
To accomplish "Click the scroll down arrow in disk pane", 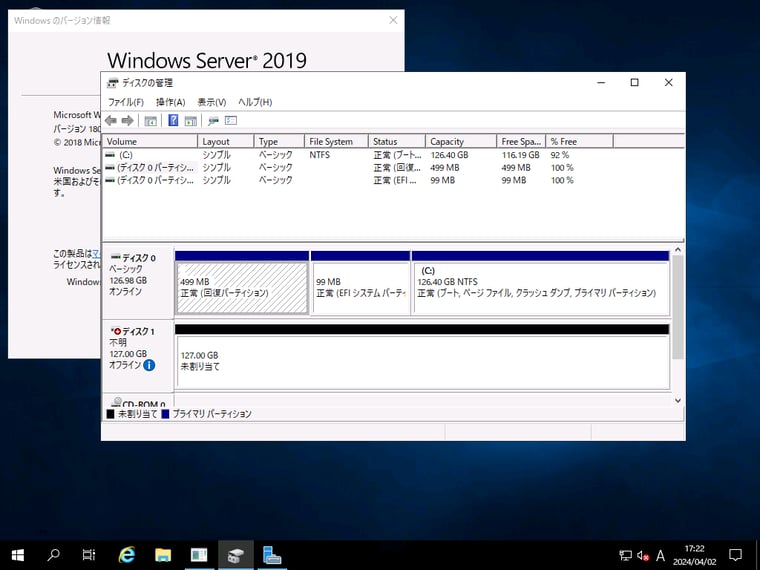I will 678,401.
